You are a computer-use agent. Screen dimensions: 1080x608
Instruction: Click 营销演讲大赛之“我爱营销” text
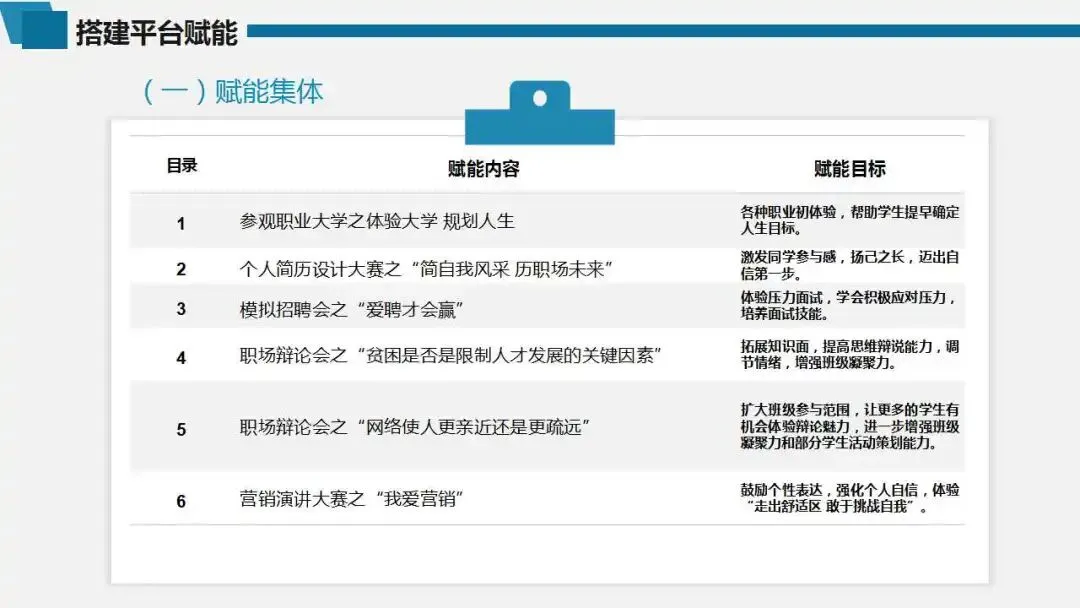pyautogui.click(x=351, y=499)
